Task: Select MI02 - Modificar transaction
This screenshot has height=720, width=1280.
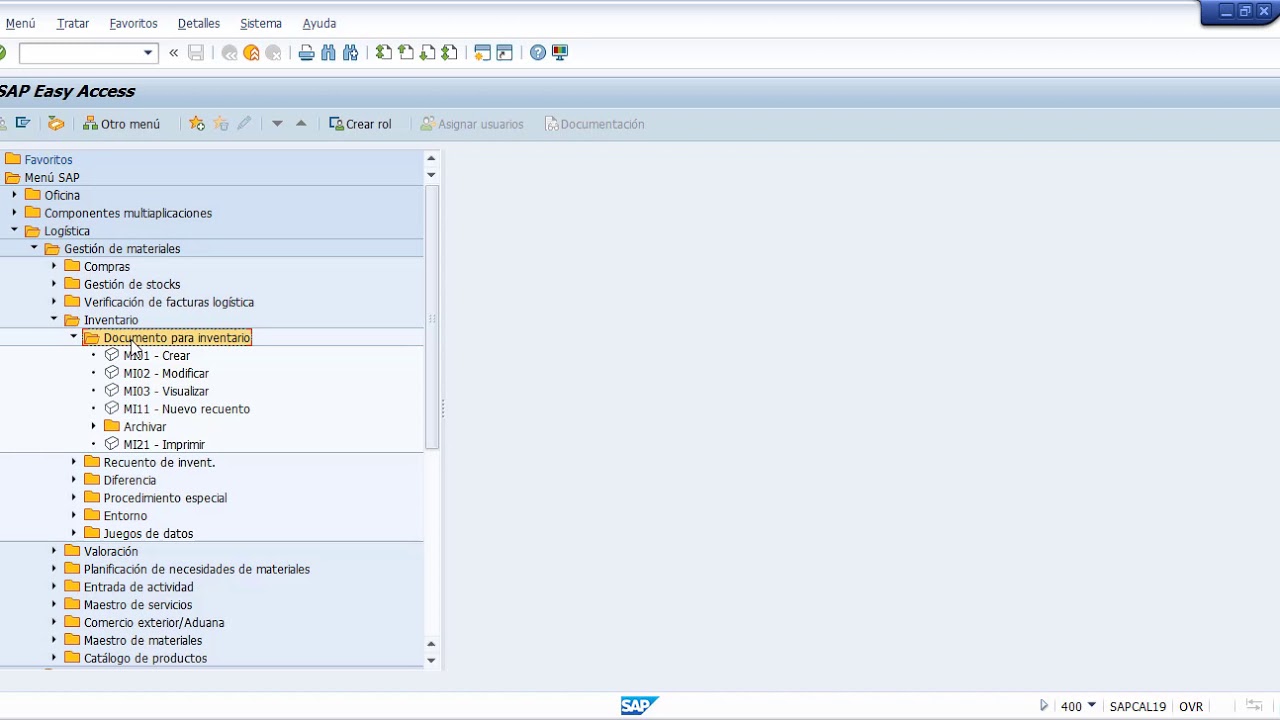Action: 166,374
